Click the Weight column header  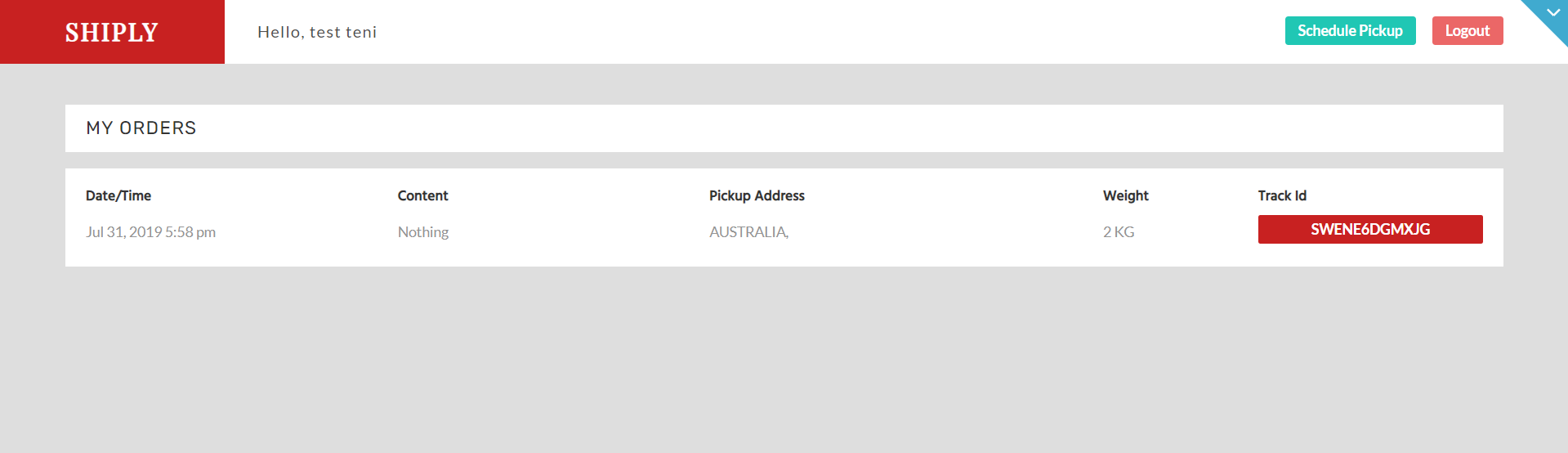(1125, 195)
